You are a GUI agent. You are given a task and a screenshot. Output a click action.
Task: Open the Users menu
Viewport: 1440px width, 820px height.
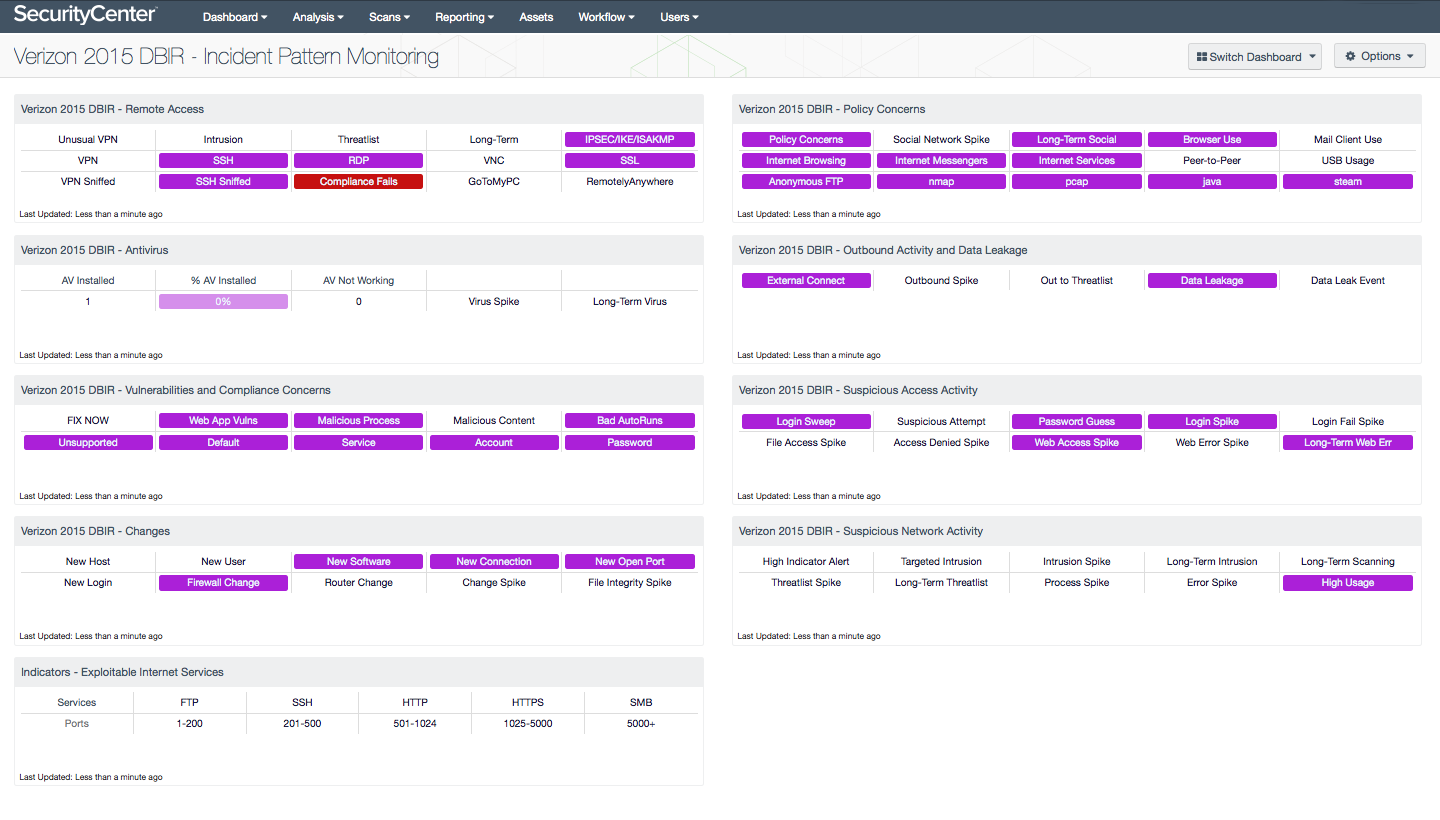pyautogui.click(x=679, y=17)
